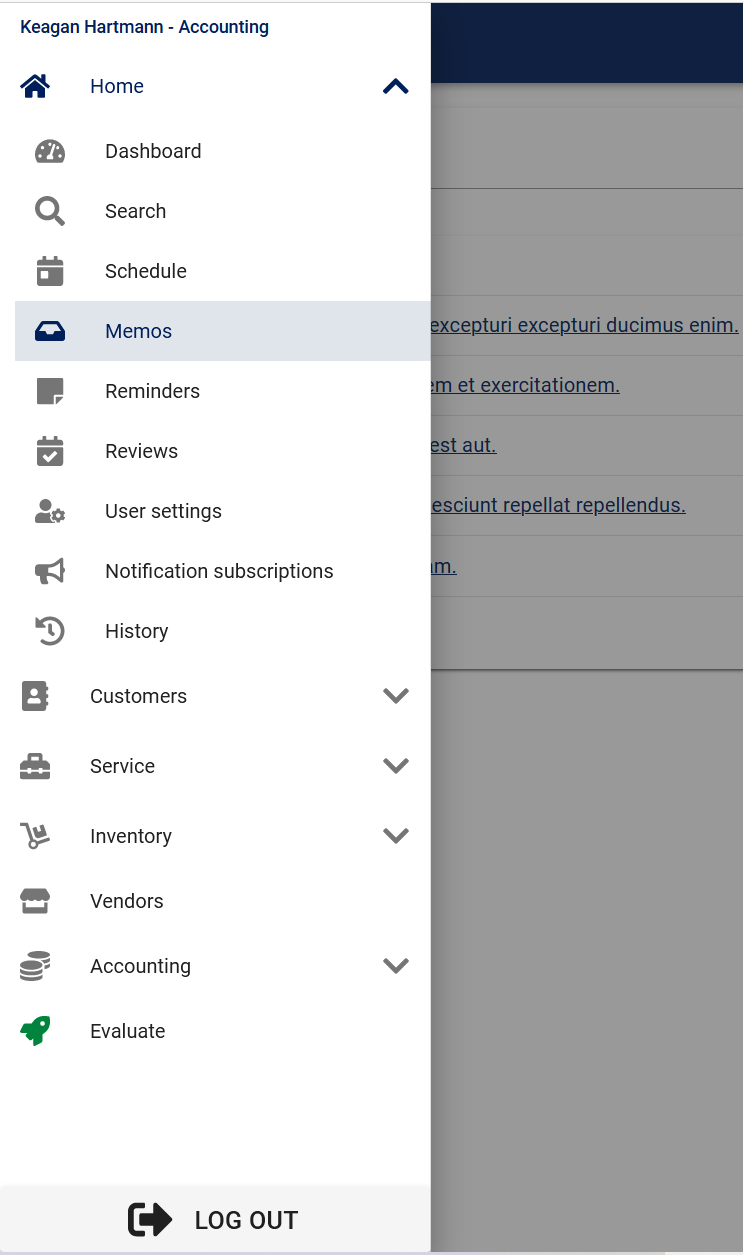Click the Reminders sticky note icon

[x=50, y=391]
